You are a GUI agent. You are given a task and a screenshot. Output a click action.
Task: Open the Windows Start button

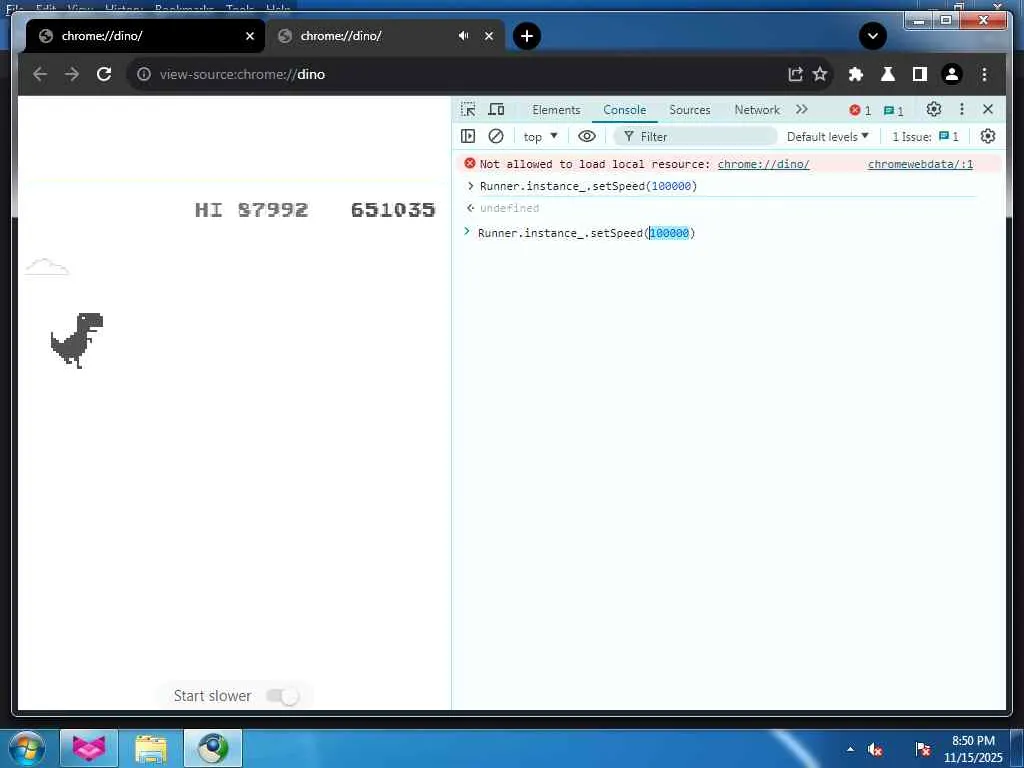(x=25, y=748)
